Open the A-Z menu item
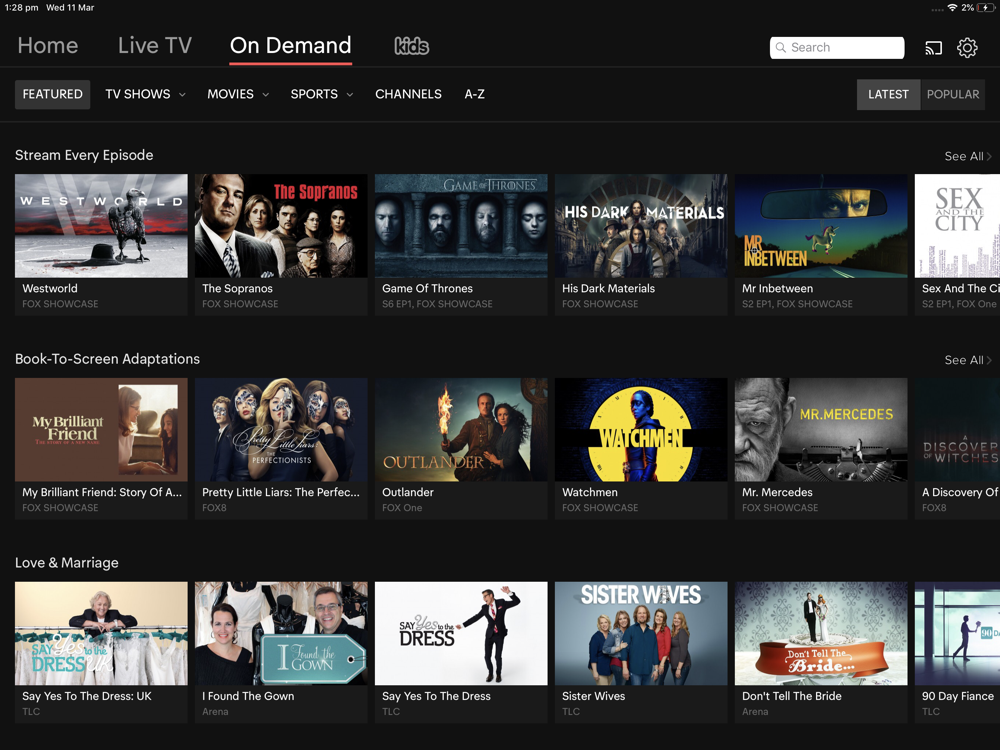The height and width of the screenshot is (750, 1000). [x=474, y=94]
